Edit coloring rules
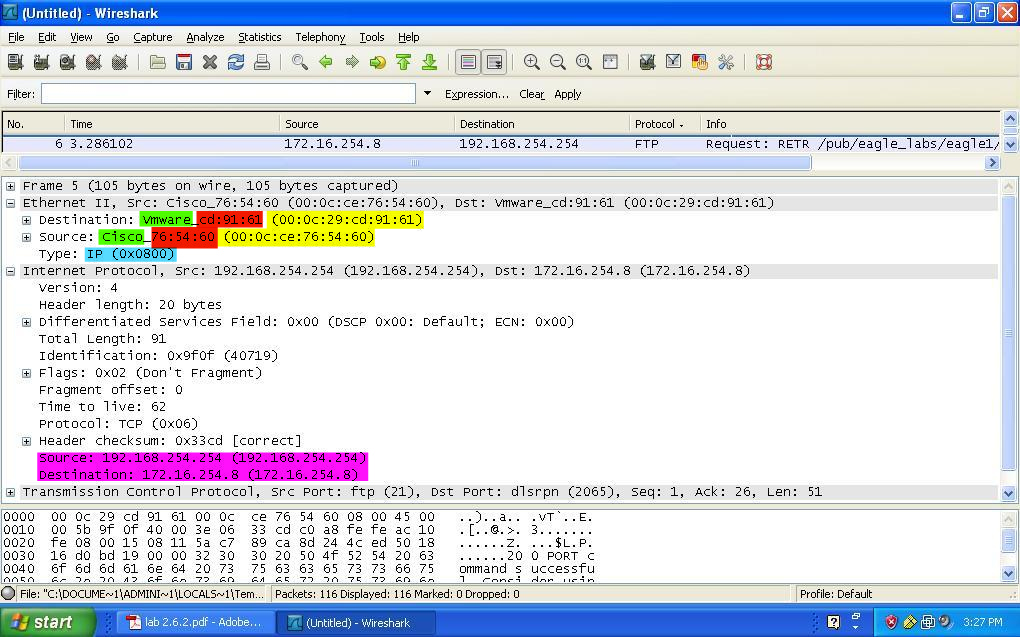Image resolution: width=1020 pixels, height=637 pixels. (x=699, y=62)
